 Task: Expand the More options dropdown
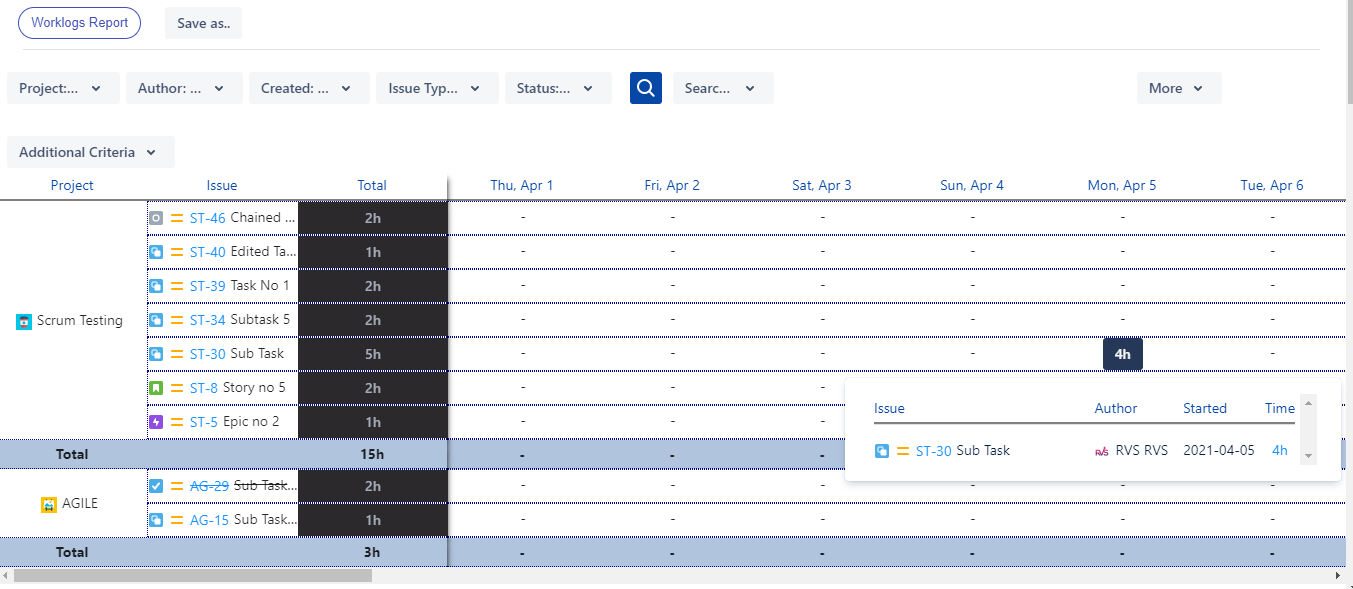pos(1179,88)
